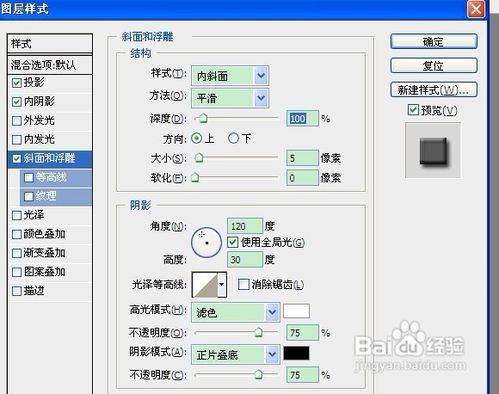This screenshot has height=394, width=499.
Task: Open the 方法 dropdown showing 平滑
Action: pos(230,98)
